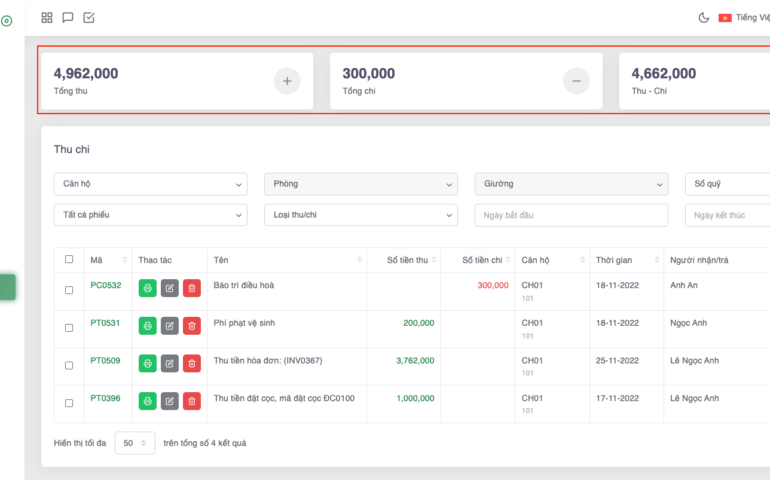
Task: Open the Loại thu/chi dropdown
Action: [x=360, y=215]
